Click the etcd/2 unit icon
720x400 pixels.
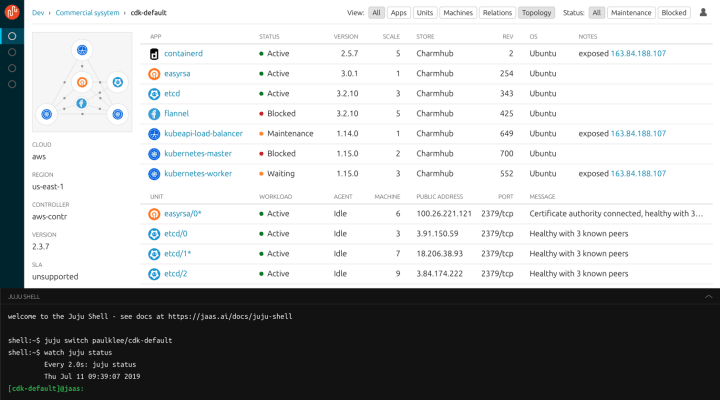(x=154, y=274)
